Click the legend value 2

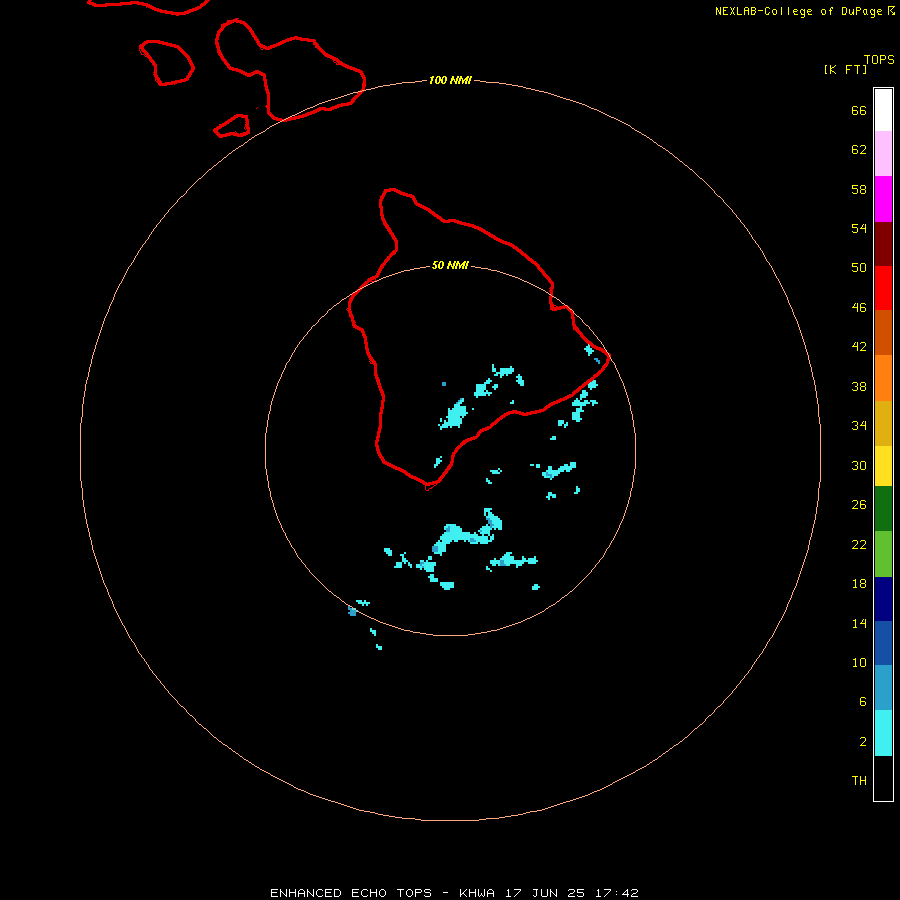[x=862, y=742]
